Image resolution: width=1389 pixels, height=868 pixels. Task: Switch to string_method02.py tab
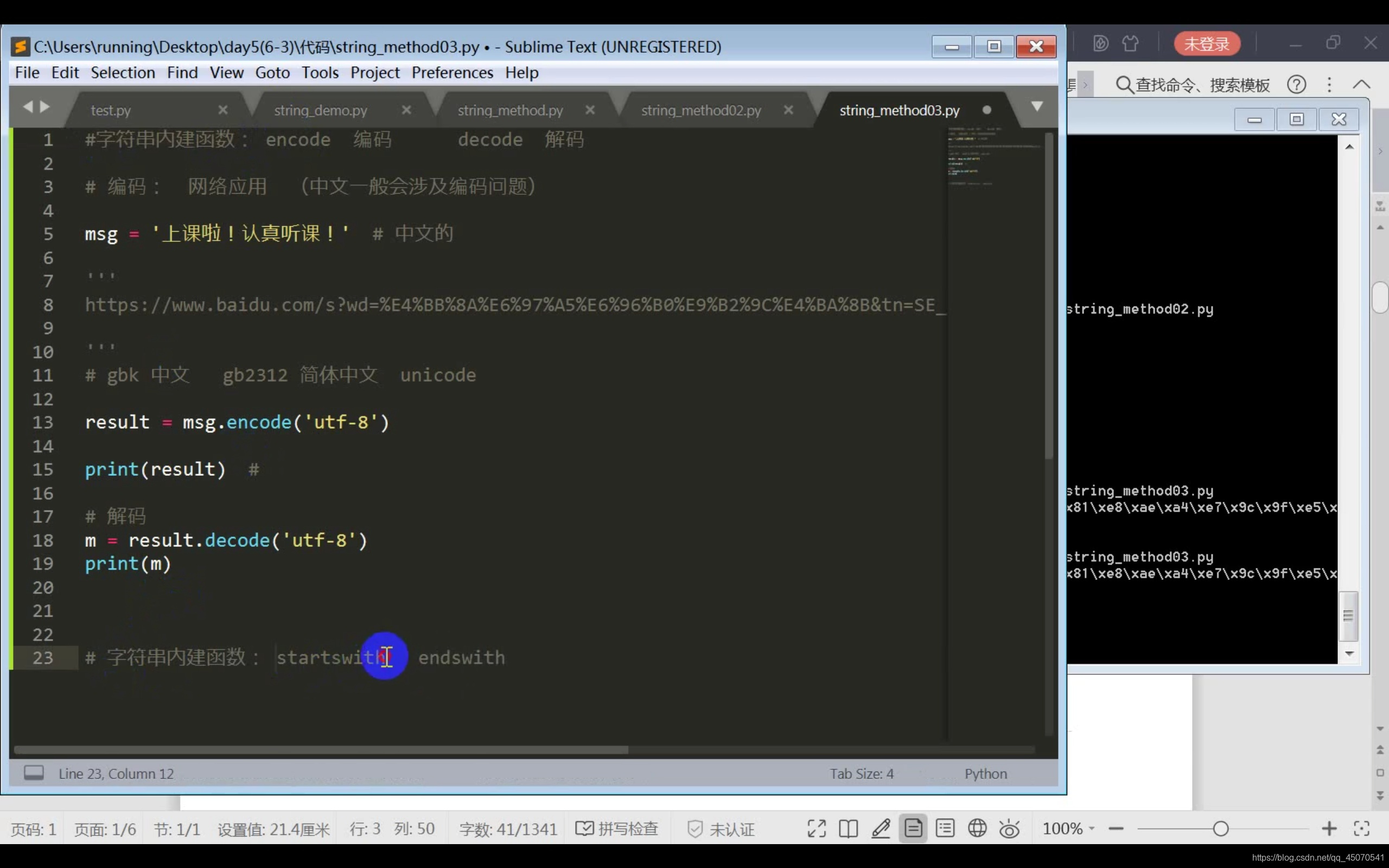[x=701, y=110]
